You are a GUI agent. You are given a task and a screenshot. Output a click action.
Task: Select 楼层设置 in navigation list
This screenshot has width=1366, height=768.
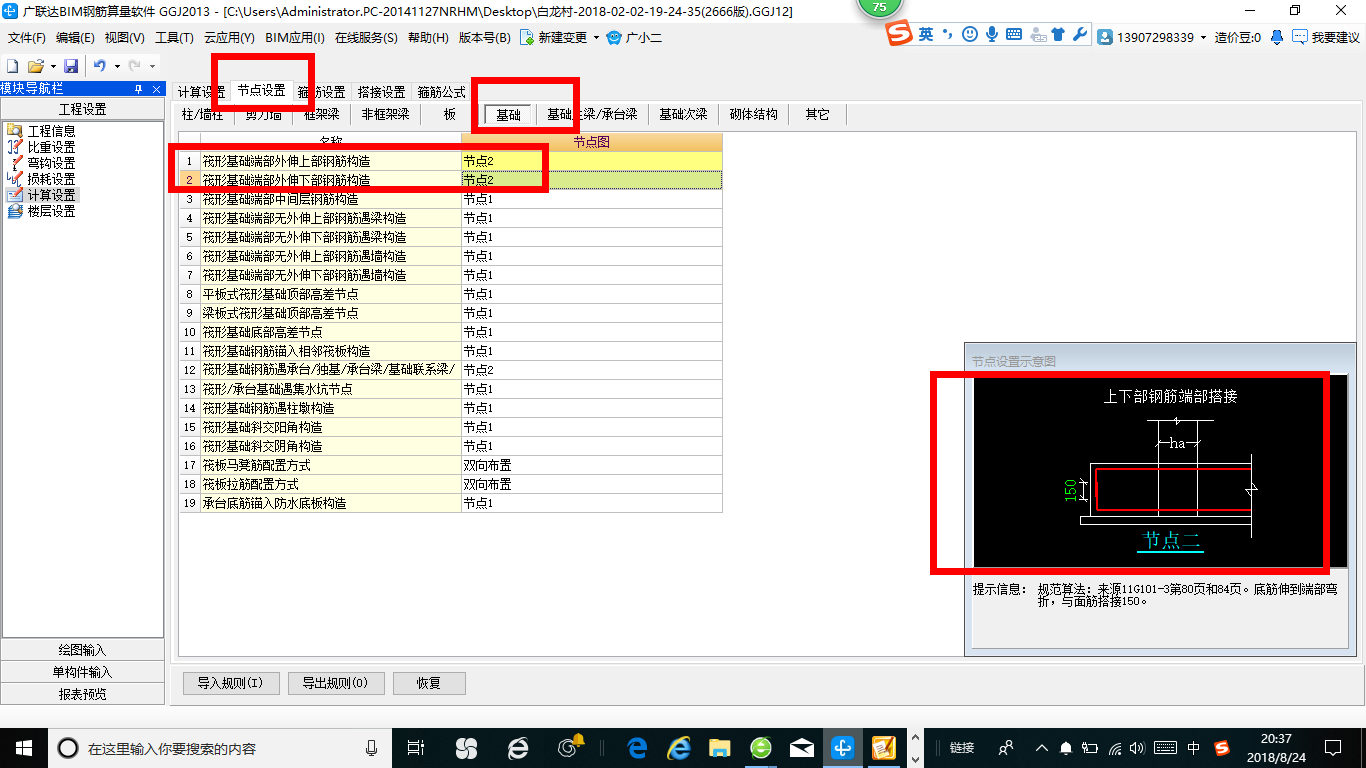51,211
